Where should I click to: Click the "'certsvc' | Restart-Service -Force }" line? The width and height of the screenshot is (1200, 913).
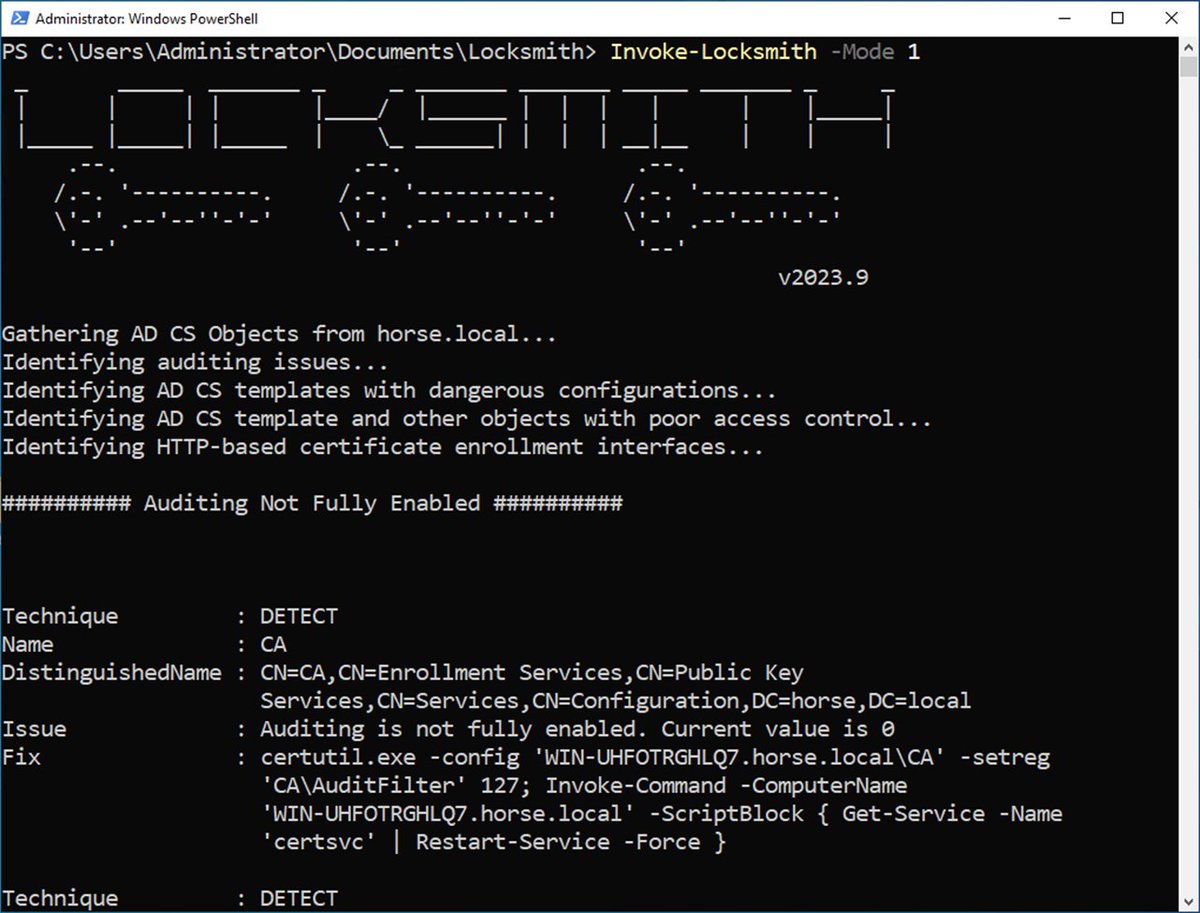[493, 842]
